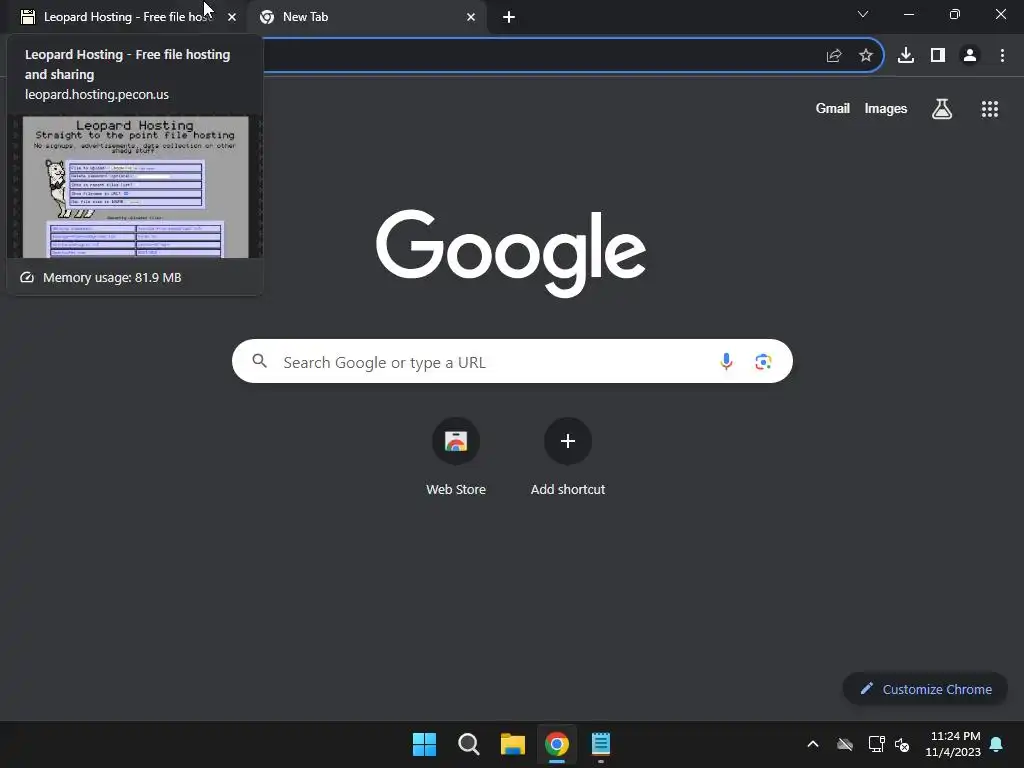The width and height of the screenshot is (1024, 768).
Task: Click the Google search box
Action: (x=512, y=361)
